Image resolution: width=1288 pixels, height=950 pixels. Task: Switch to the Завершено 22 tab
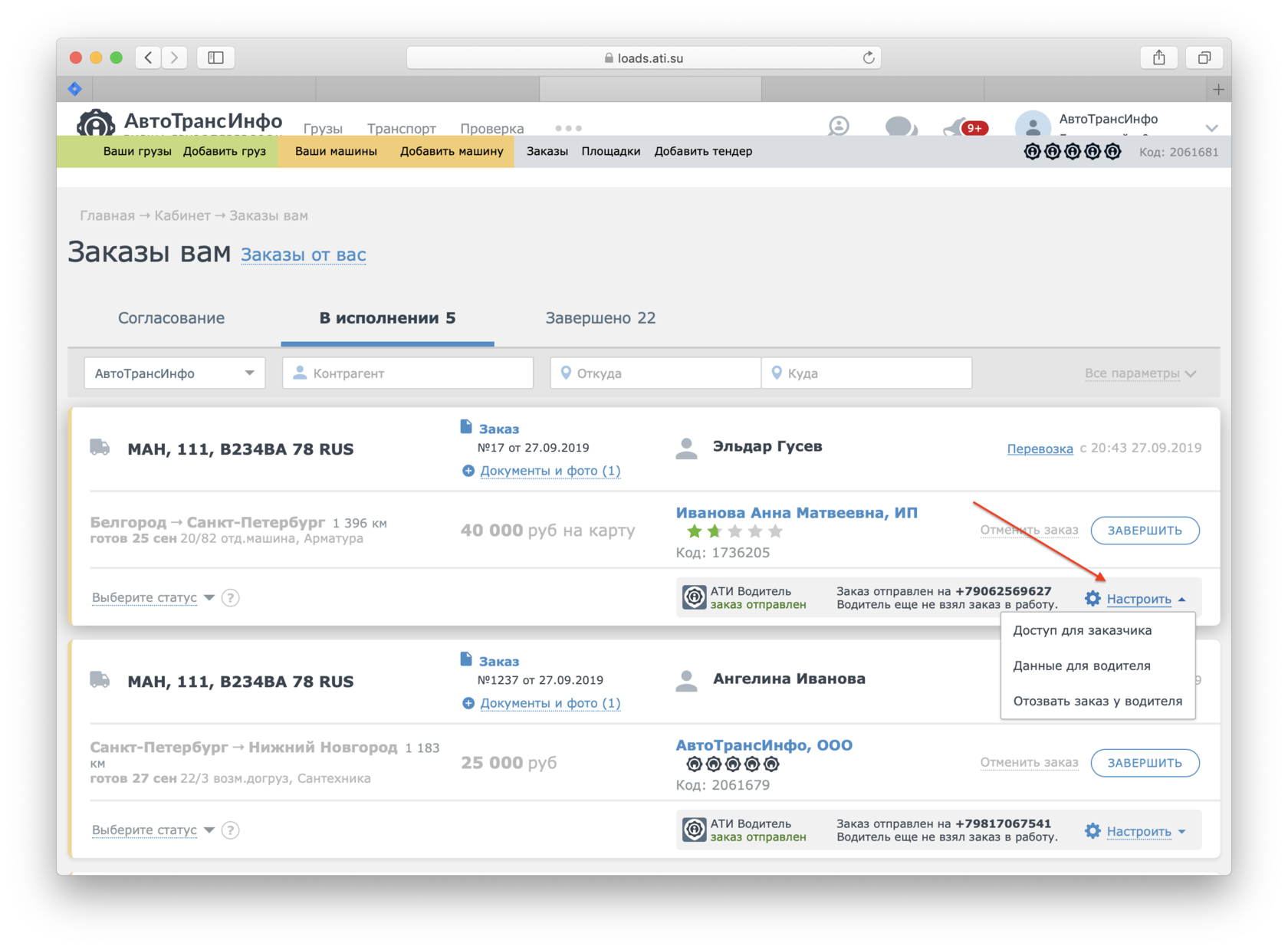point(600,318)
